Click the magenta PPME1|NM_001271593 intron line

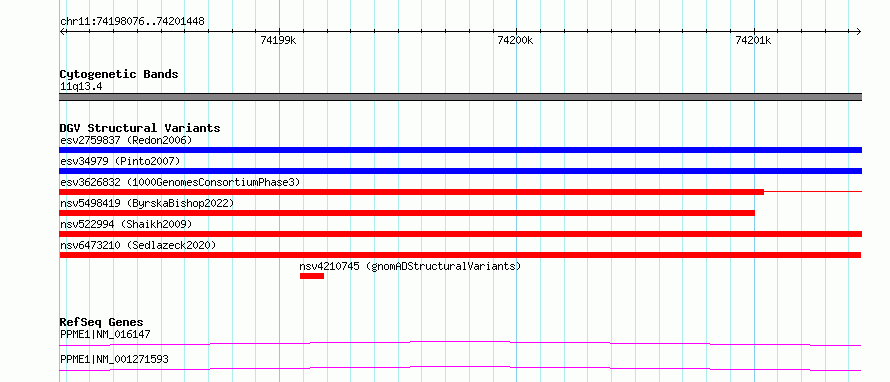[x=460, y=368]
